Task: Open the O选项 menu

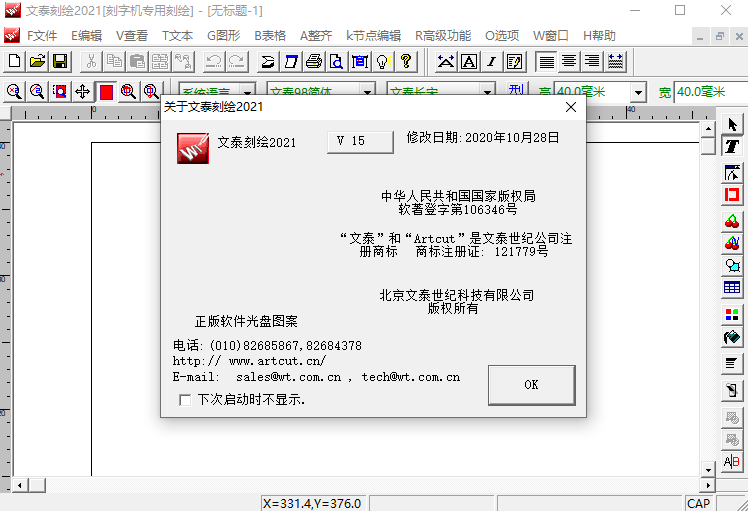Action: pos(502,36)
